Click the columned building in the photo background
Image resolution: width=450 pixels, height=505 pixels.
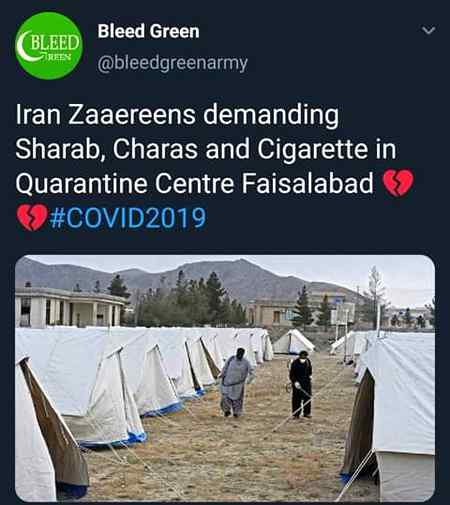[x=68, y=308]
